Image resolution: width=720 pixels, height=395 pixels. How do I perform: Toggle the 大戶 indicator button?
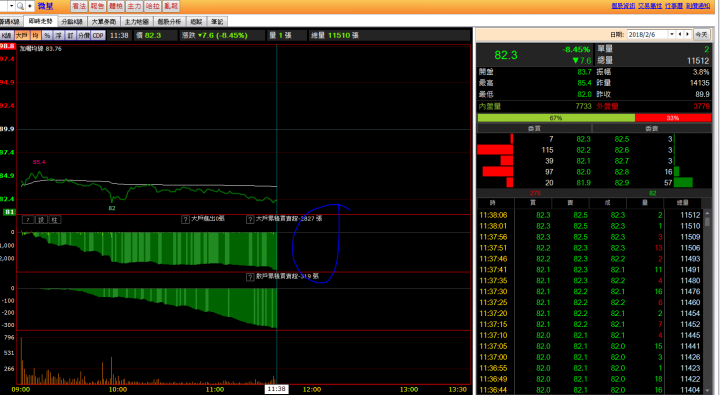pyautogui.click(x=22, y=35)
